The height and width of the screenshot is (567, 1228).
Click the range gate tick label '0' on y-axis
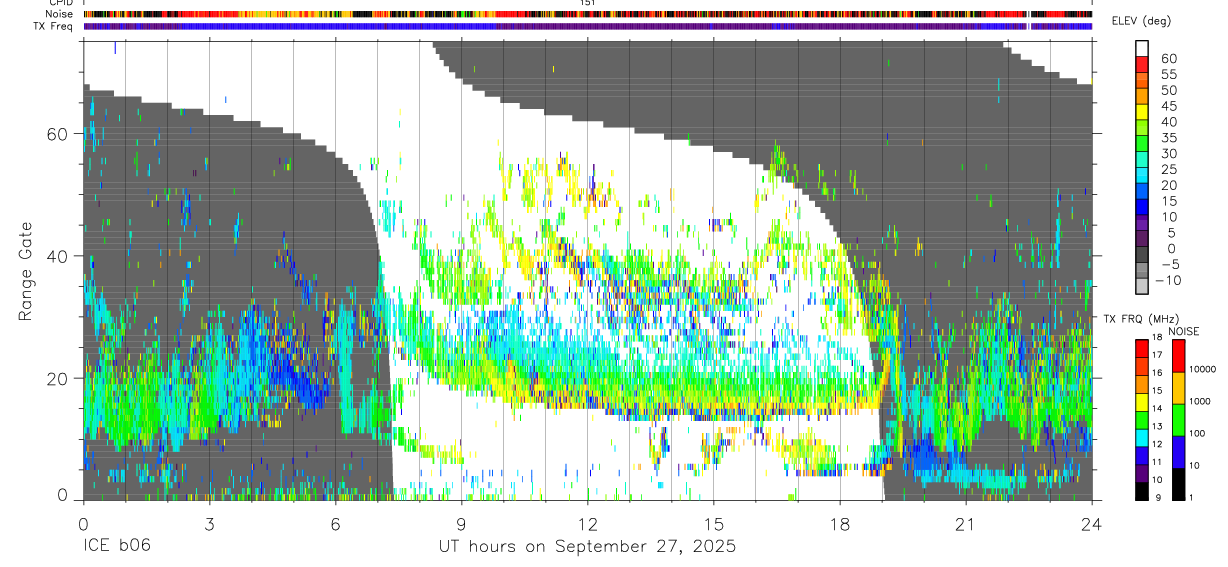(x=62, y=494)
